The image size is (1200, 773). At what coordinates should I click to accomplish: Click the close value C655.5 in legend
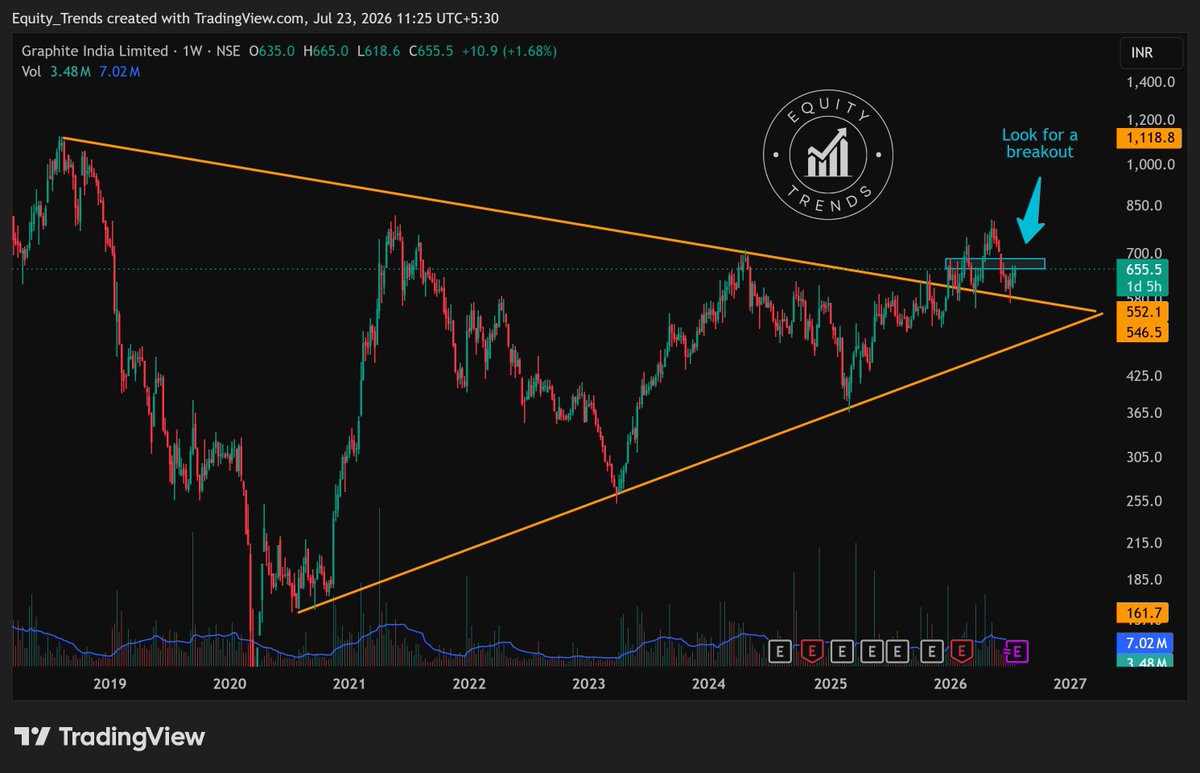(x=429, y=51)
